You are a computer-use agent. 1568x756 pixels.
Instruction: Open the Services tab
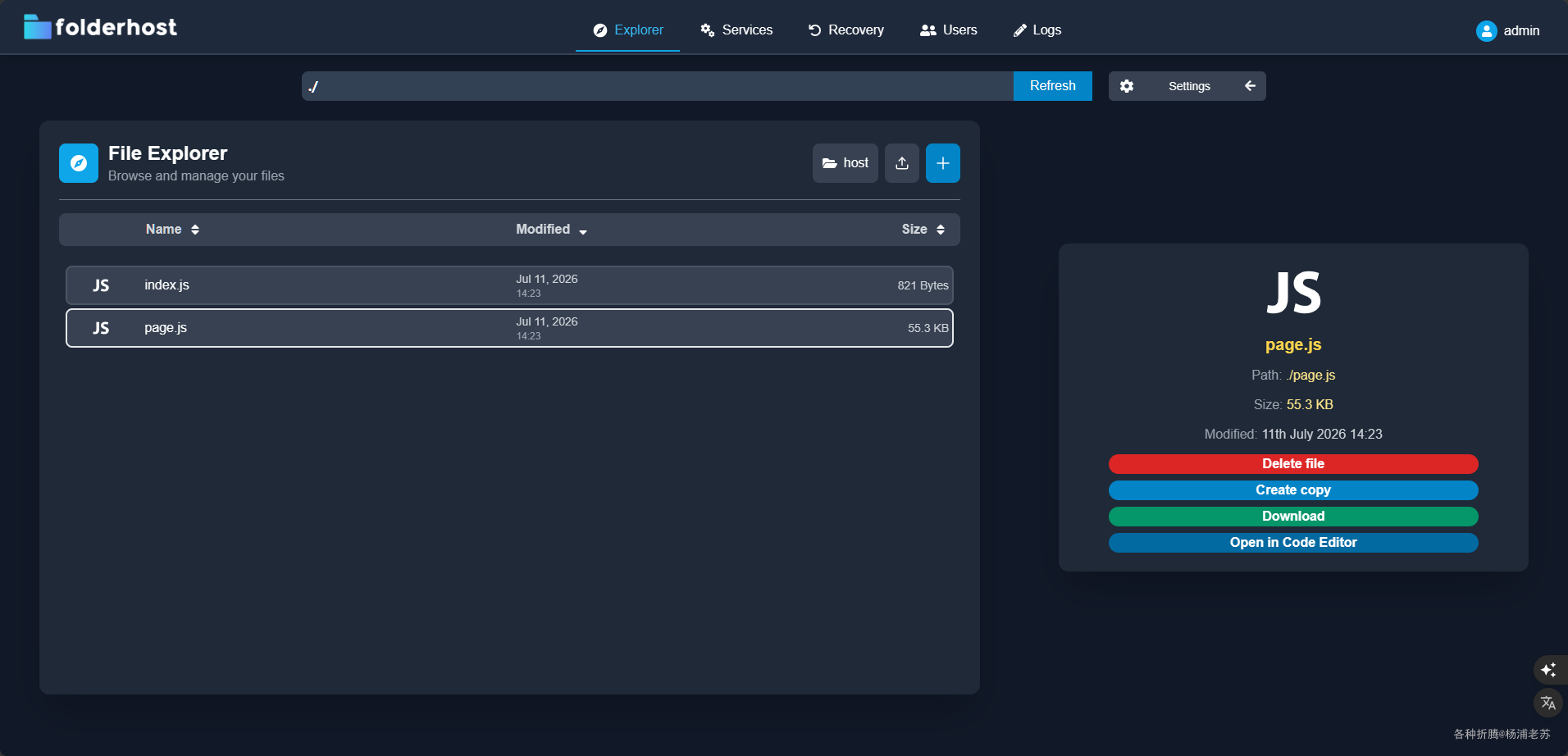click(x=736, y=30)
